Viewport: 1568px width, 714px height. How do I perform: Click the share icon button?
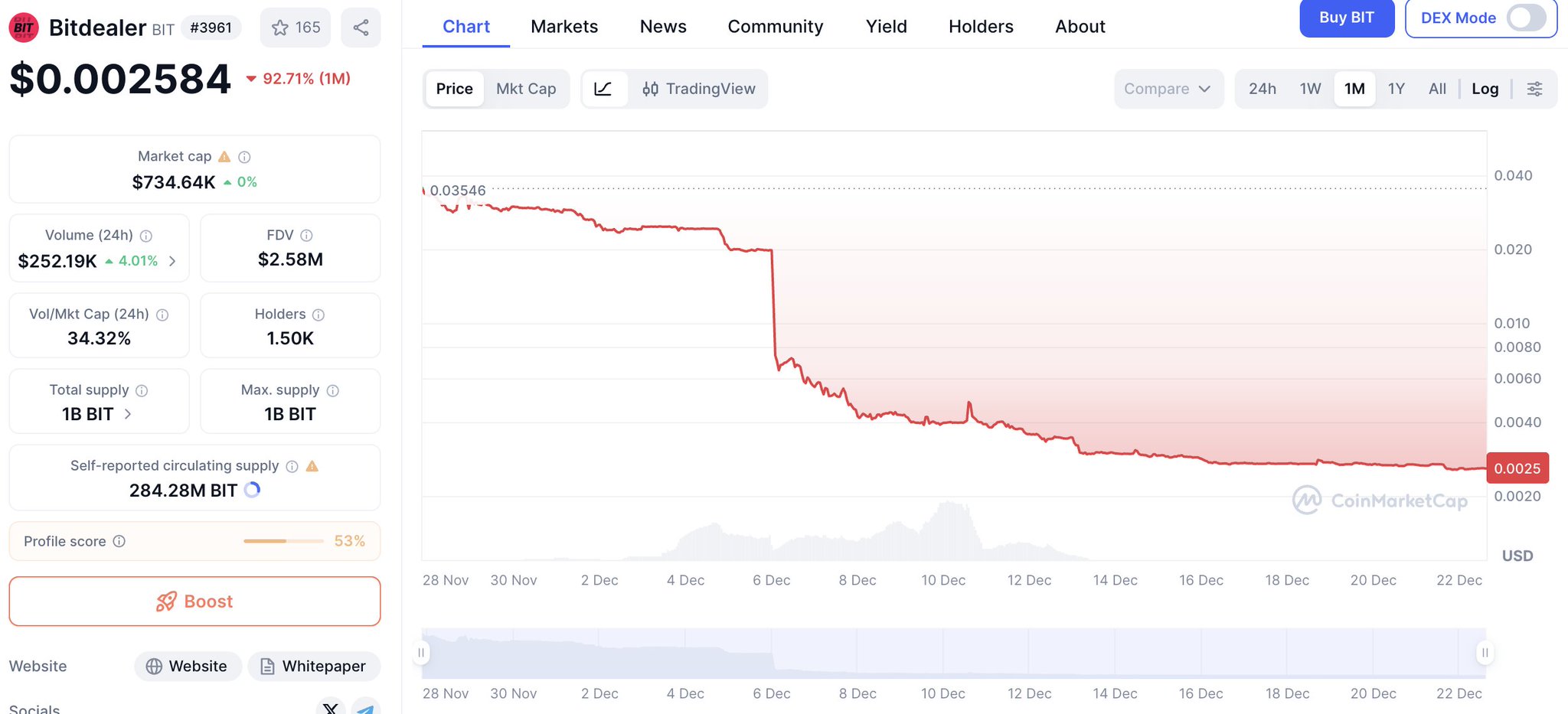(361, 28)
